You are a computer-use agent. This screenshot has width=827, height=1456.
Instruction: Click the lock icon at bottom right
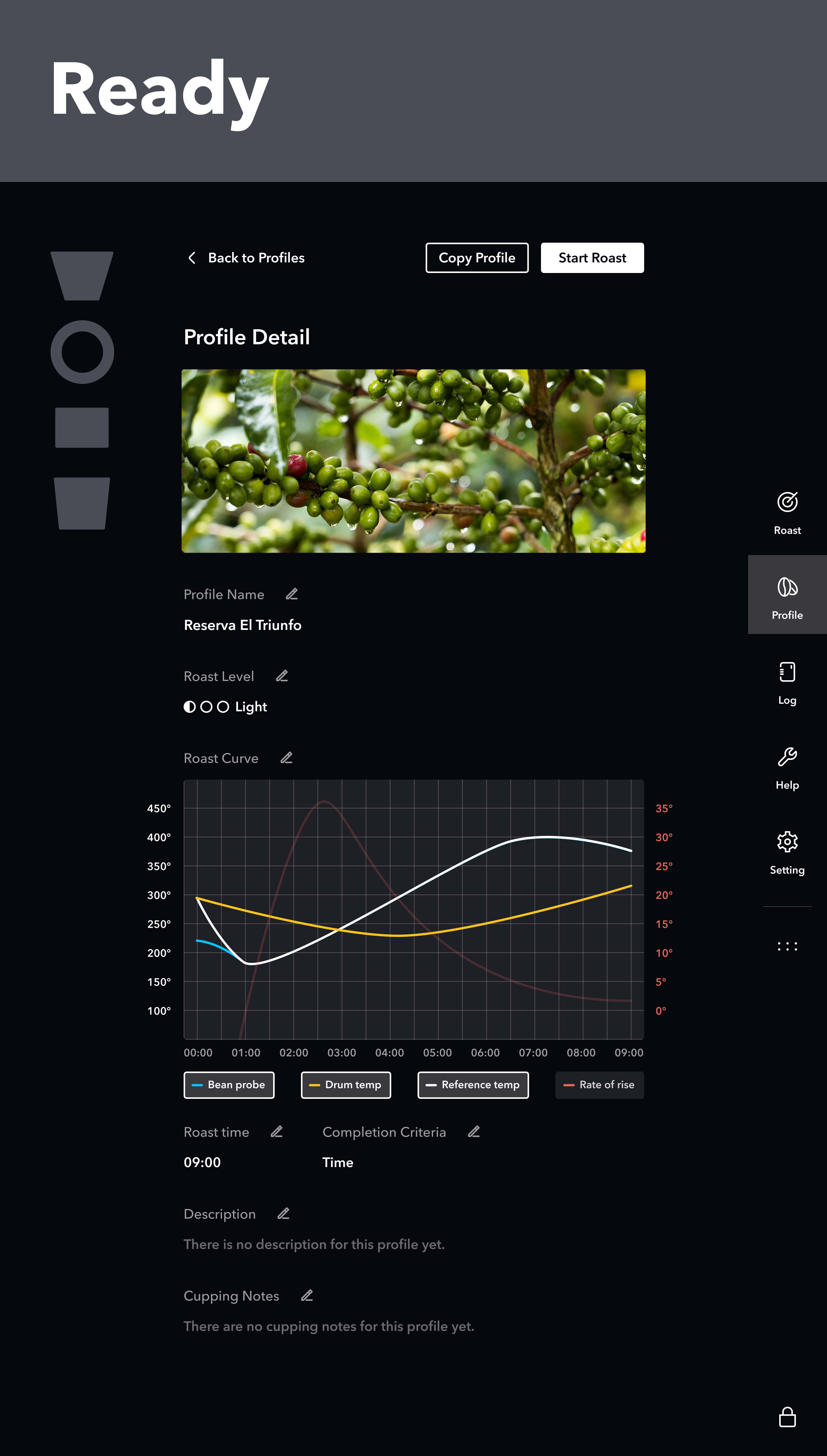point(787,1417)
